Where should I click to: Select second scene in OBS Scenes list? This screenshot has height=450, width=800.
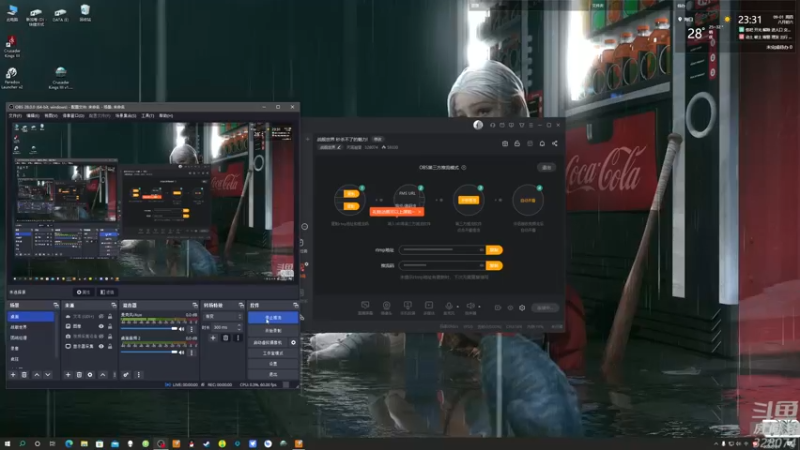pos(31,327)
